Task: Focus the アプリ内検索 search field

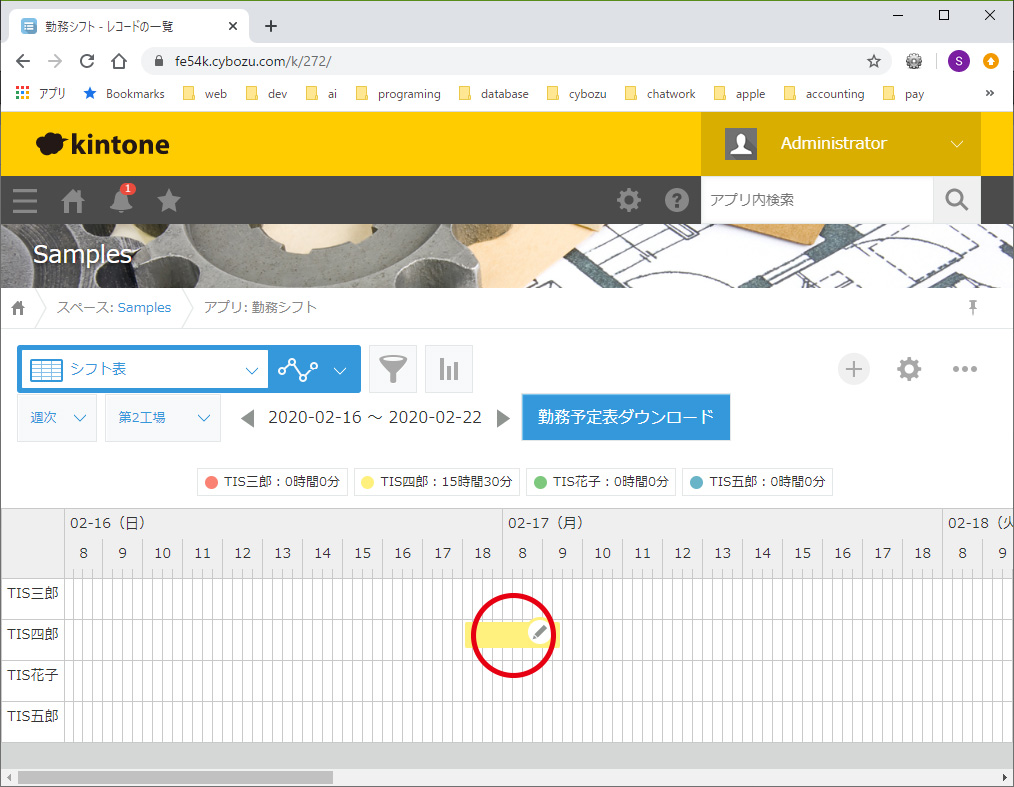Action: coord(817,200)
